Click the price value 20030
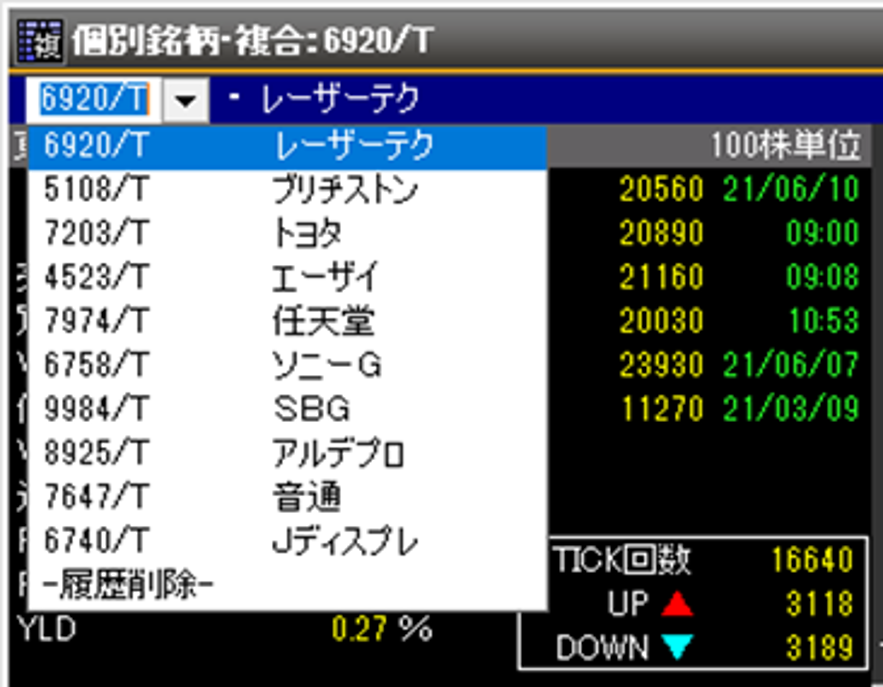Image resolution: width=883 pixels, height=687 pixels. (x=662, y=320)
